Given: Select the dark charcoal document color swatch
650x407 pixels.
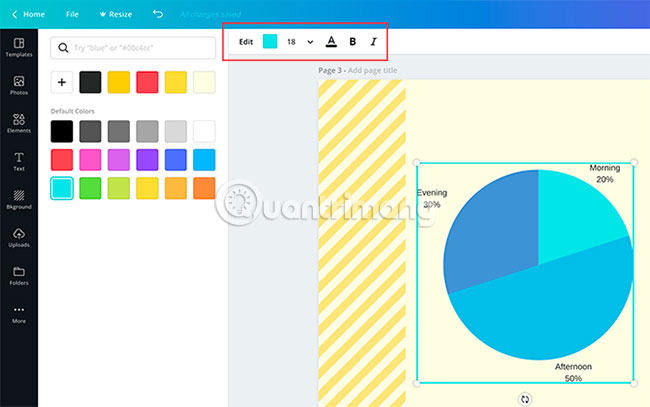Looking at the screenshot, I should [90, 82].
